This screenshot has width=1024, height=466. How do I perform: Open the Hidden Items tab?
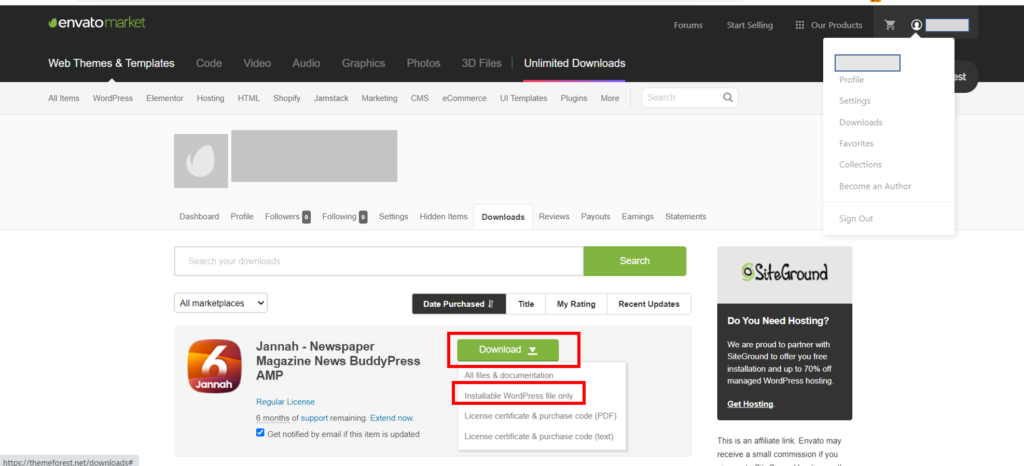(x=443, y=217)
